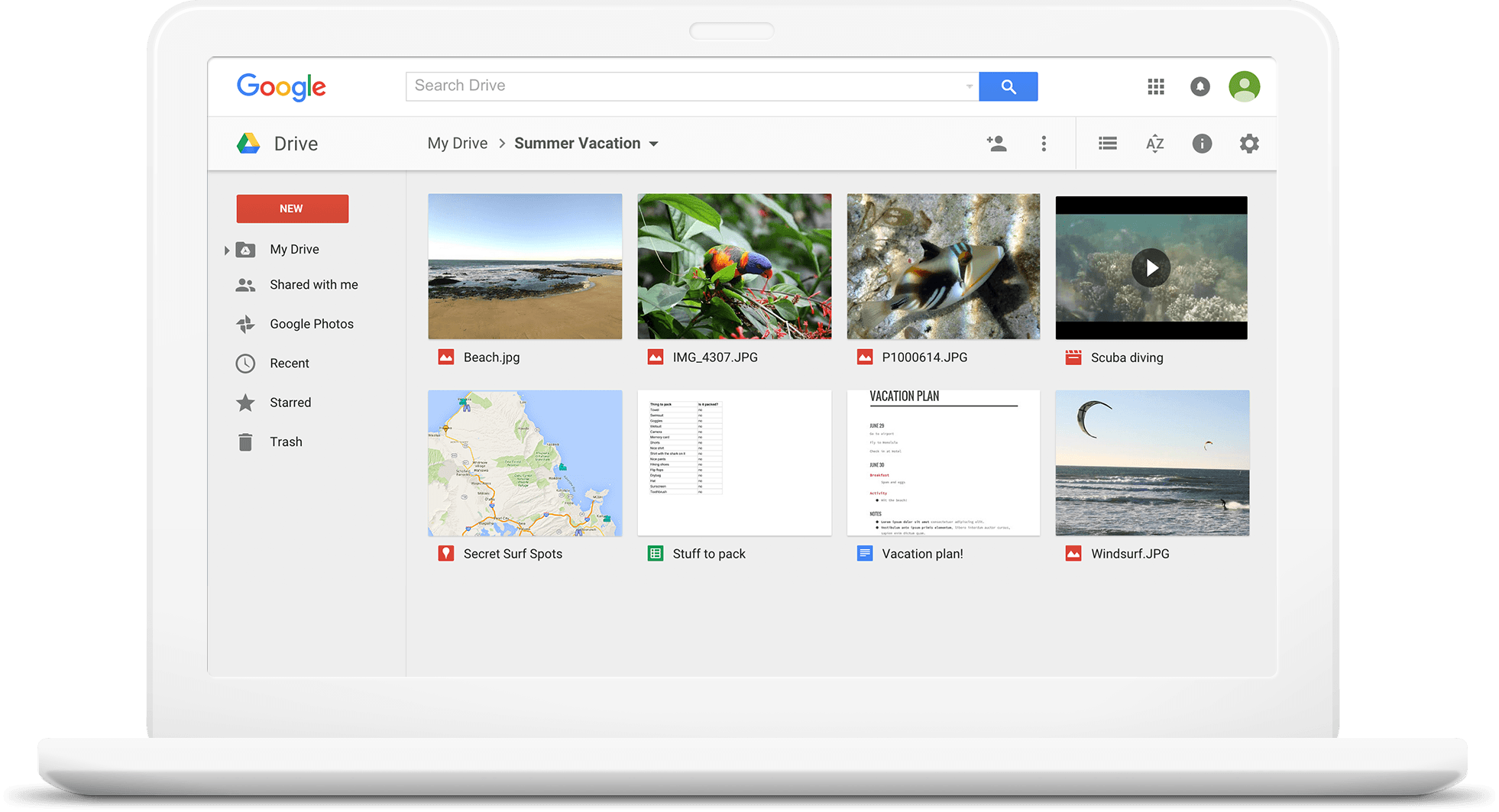Open the Trash

click(286, 442)
